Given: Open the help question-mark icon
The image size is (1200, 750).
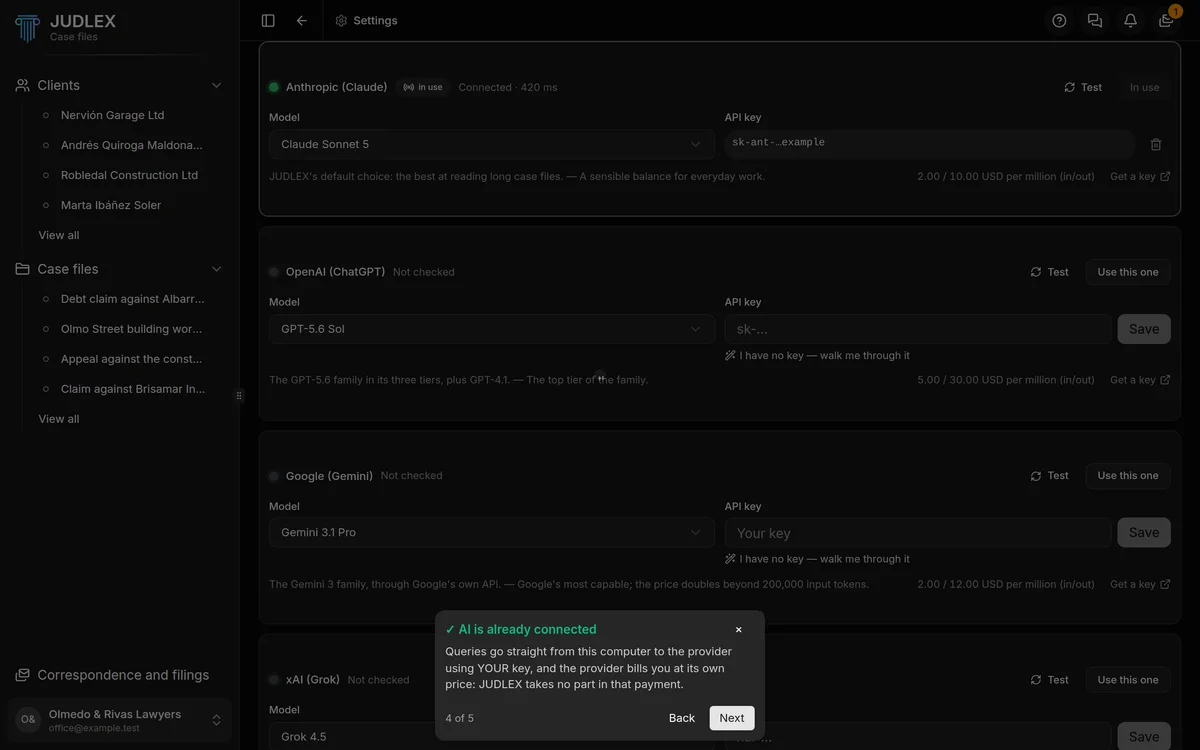Looking at the screenshot, I should (x=1059, y=20).
